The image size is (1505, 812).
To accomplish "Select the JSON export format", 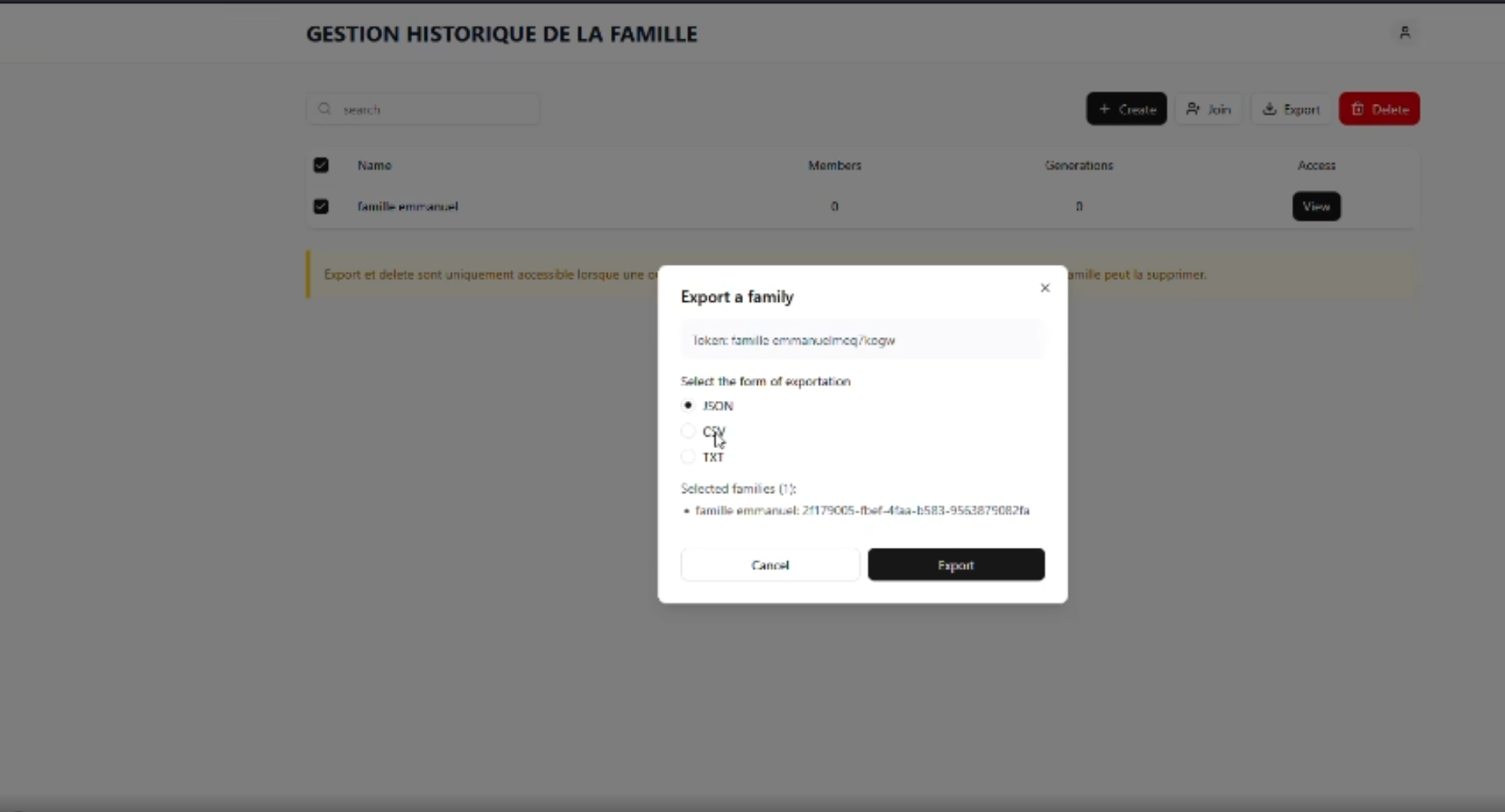I will point(688,406).
